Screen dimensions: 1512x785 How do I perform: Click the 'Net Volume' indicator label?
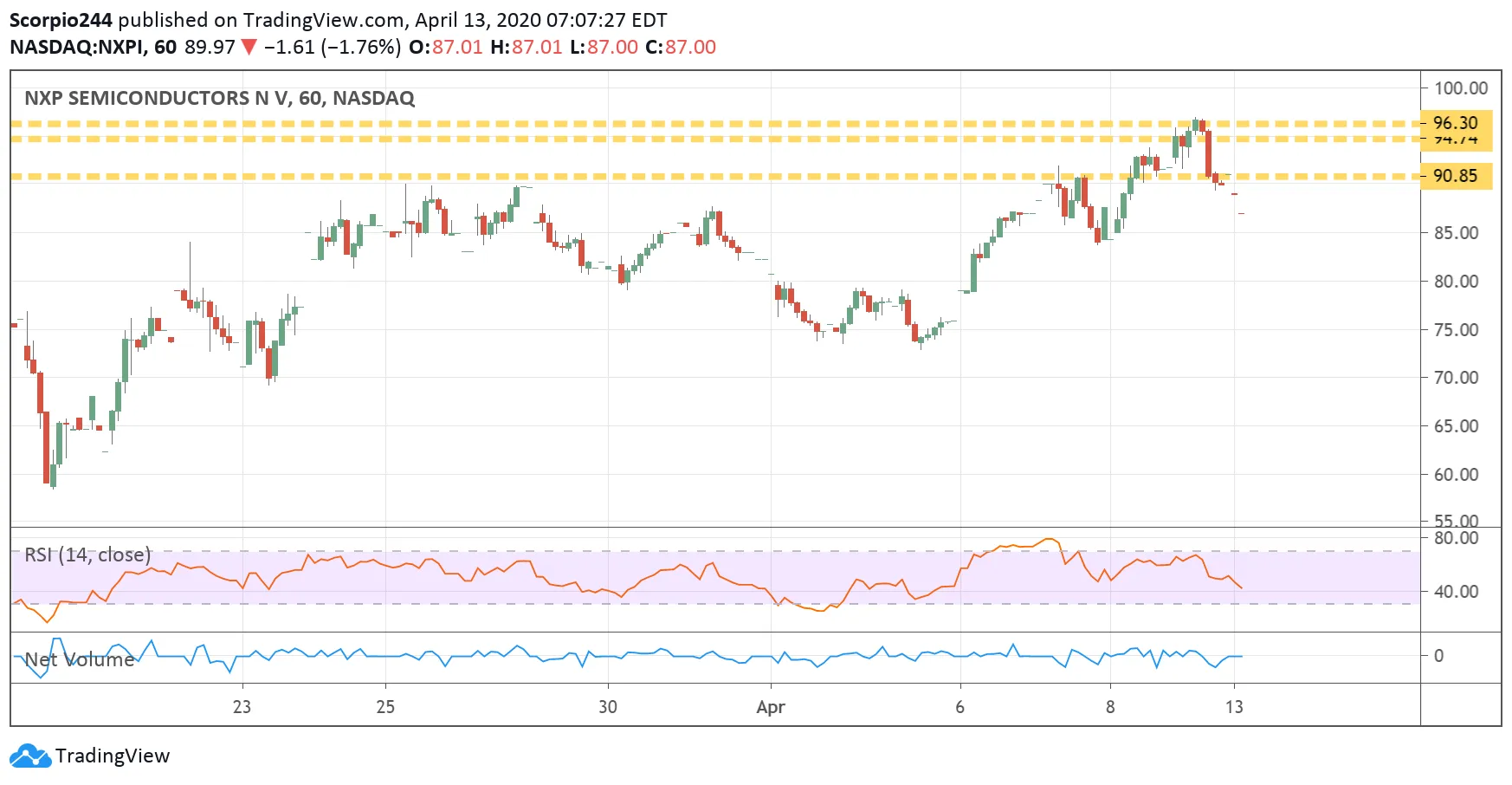point(80,659)
